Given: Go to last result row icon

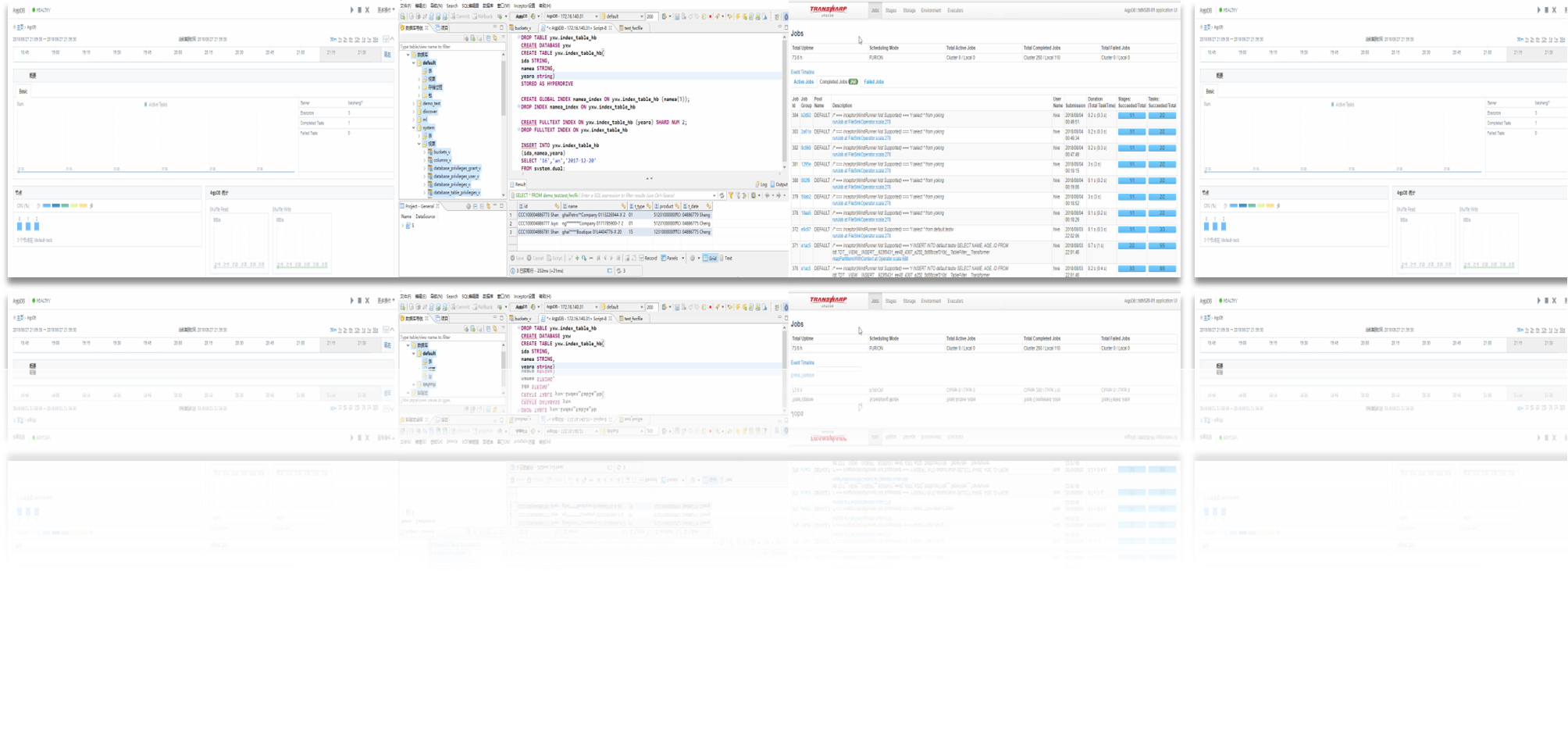Looking at the screenshot, I should pyautogui.click(x=618, y=258).
